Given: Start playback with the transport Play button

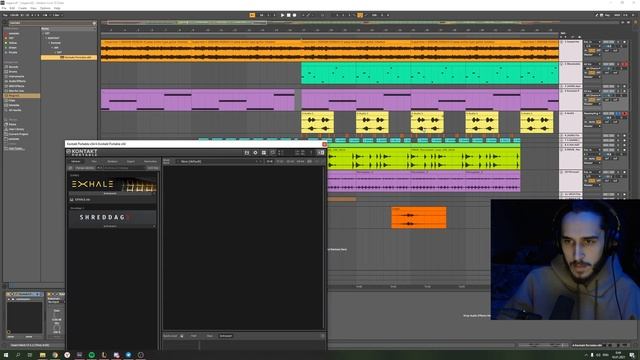Looking at the screenshot, I should click(282, 15).
